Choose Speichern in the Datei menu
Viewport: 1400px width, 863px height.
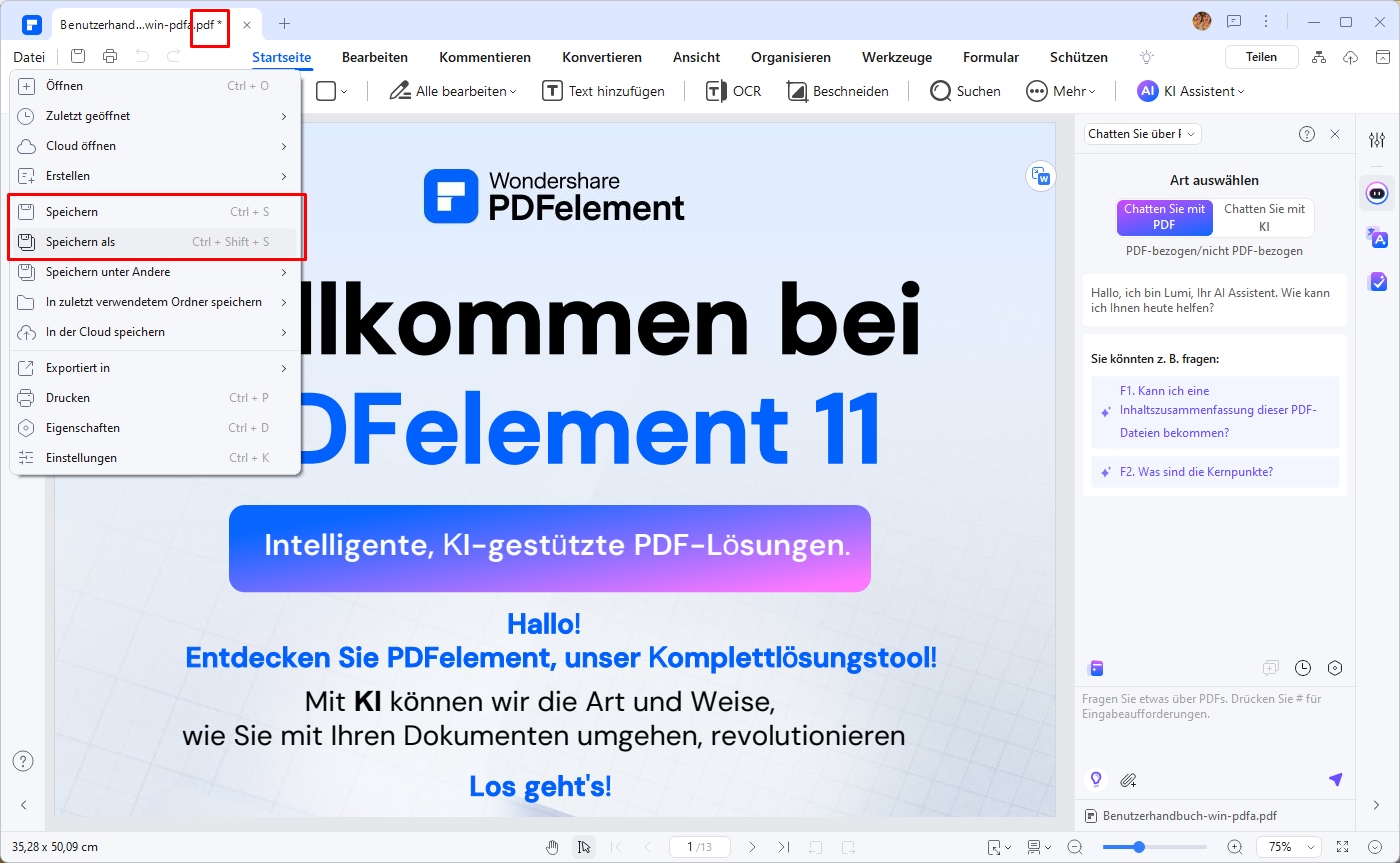pyautogui.click(x=156, y=212)
